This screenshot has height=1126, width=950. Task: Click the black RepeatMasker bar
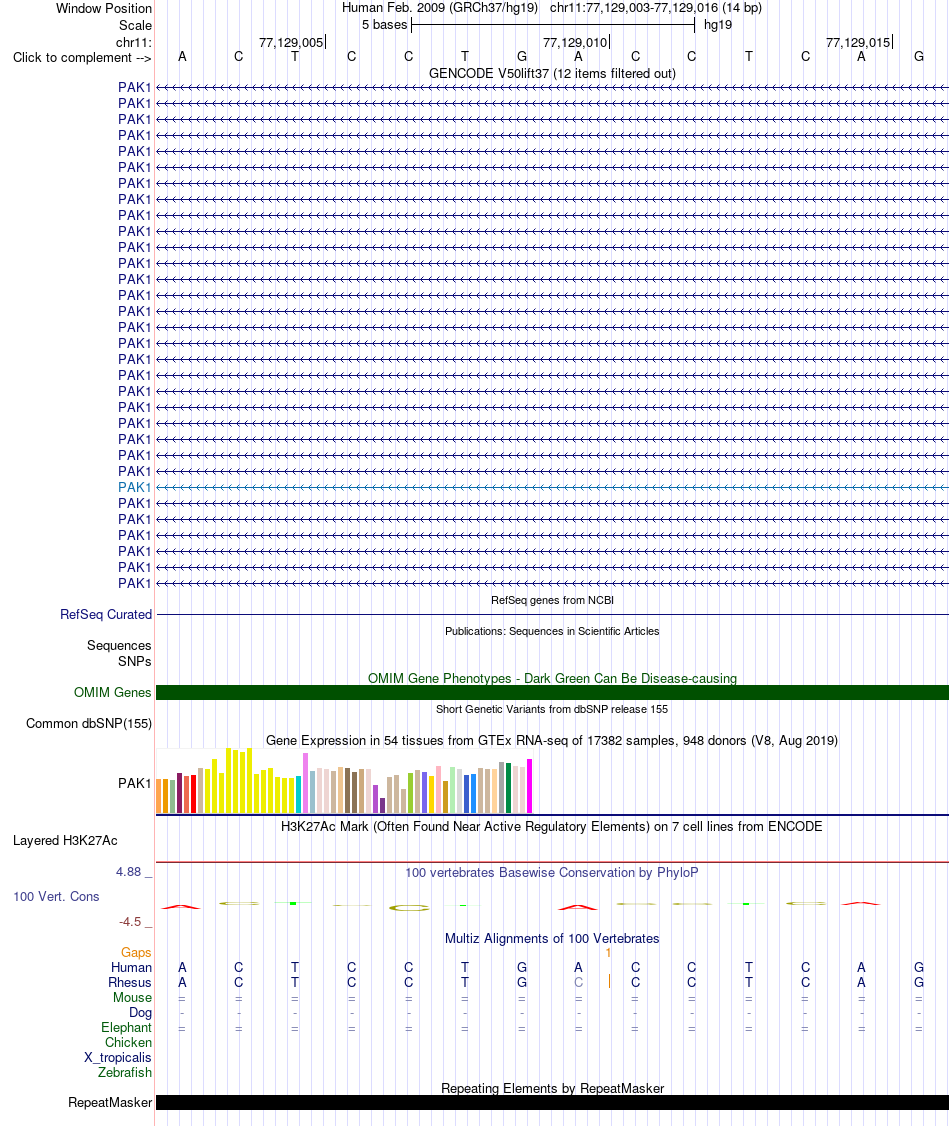pos(552,1102)
